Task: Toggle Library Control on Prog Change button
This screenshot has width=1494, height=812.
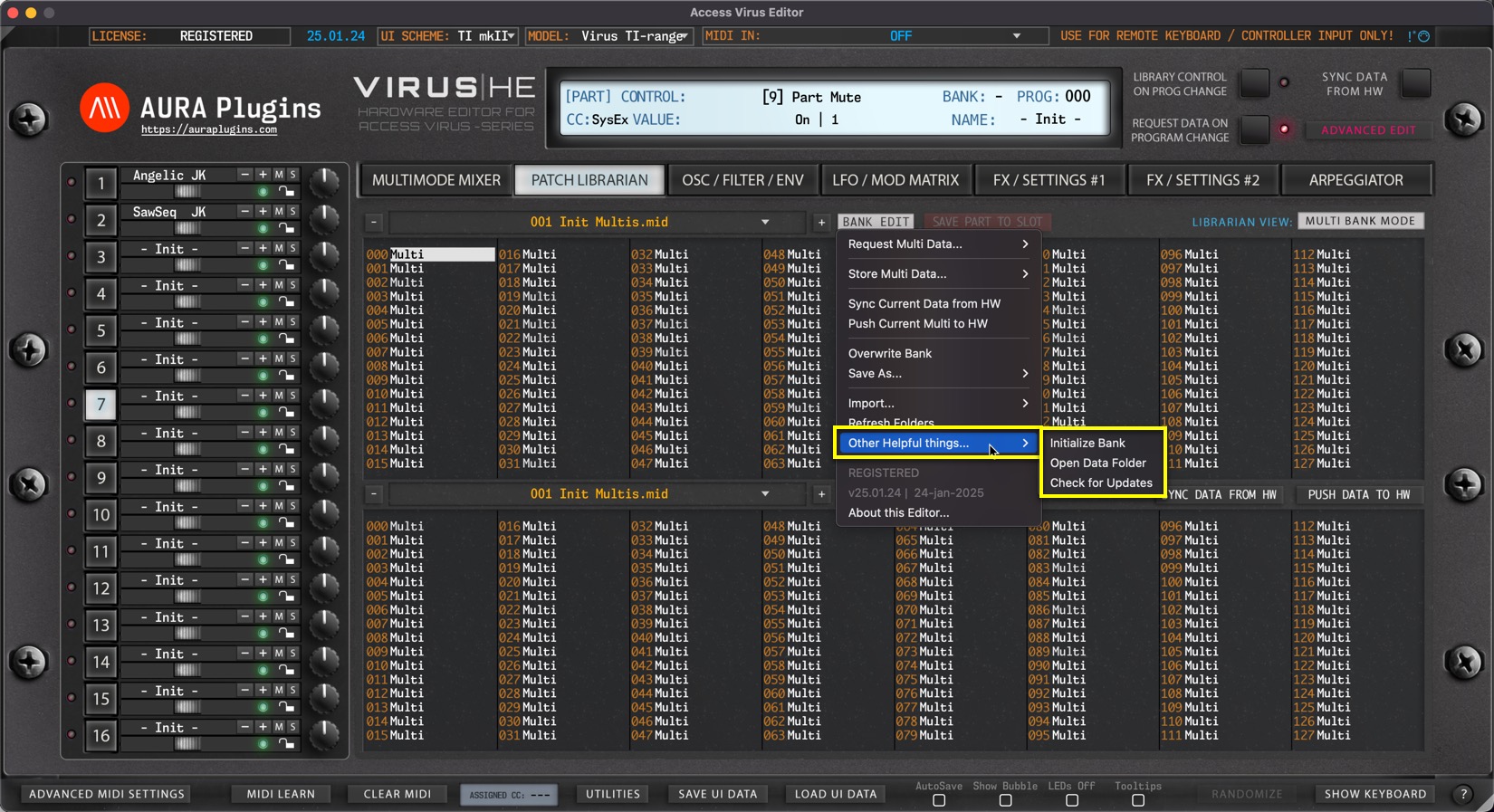Action: coord(1255,83)
